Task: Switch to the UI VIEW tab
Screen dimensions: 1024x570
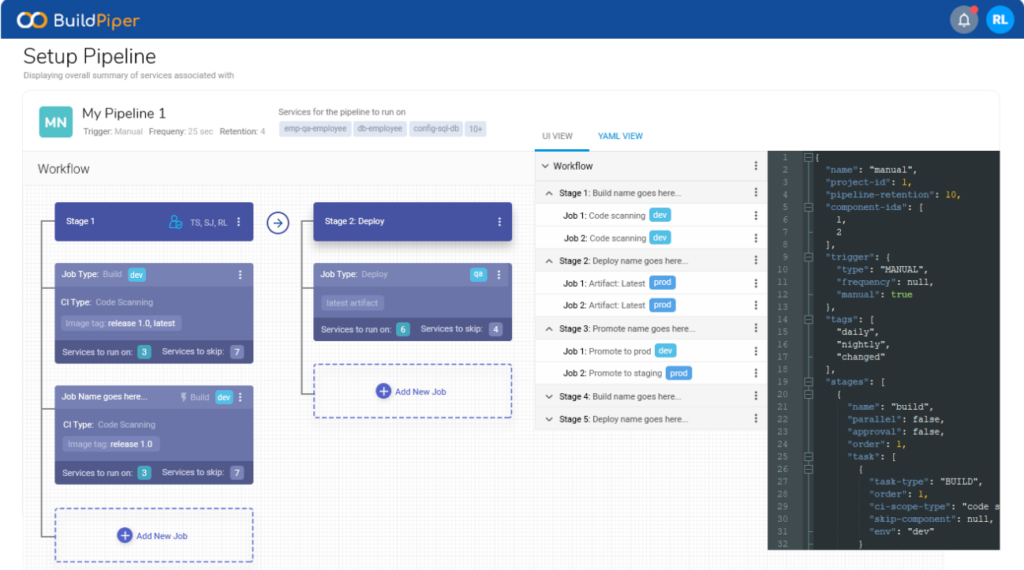Action: tap(557, 136)
